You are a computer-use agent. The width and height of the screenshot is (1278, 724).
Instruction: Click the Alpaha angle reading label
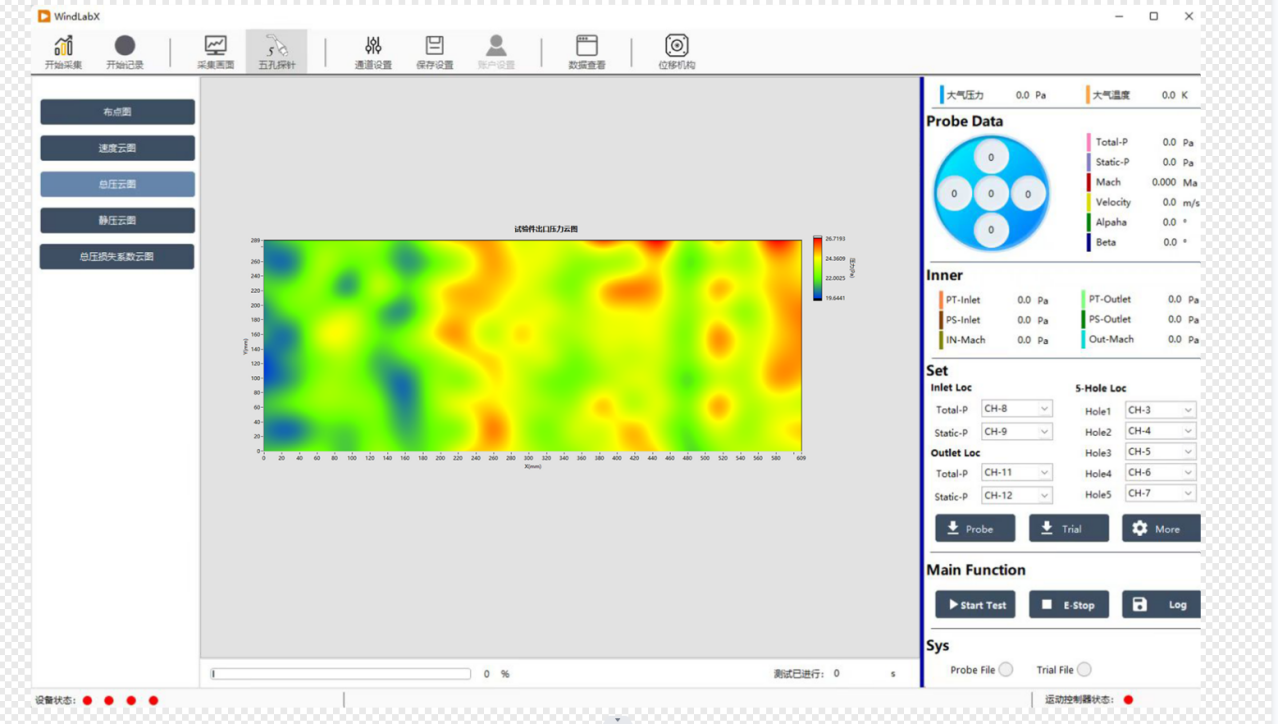click(x=1111, y=222)
